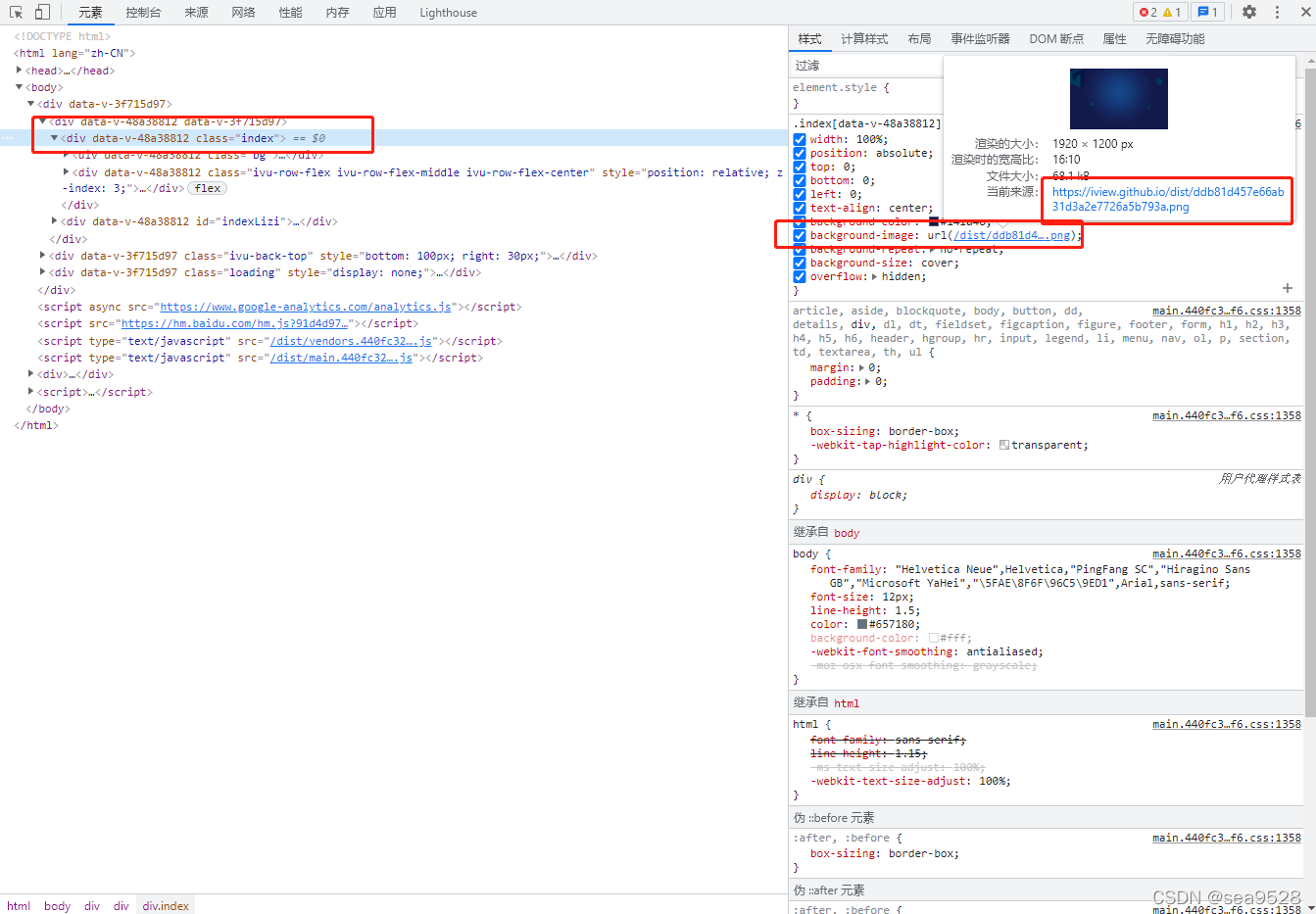Screen dimensions: 1316x914
Task: Select body in the breadcrumb bar
Action: [57, 906]
